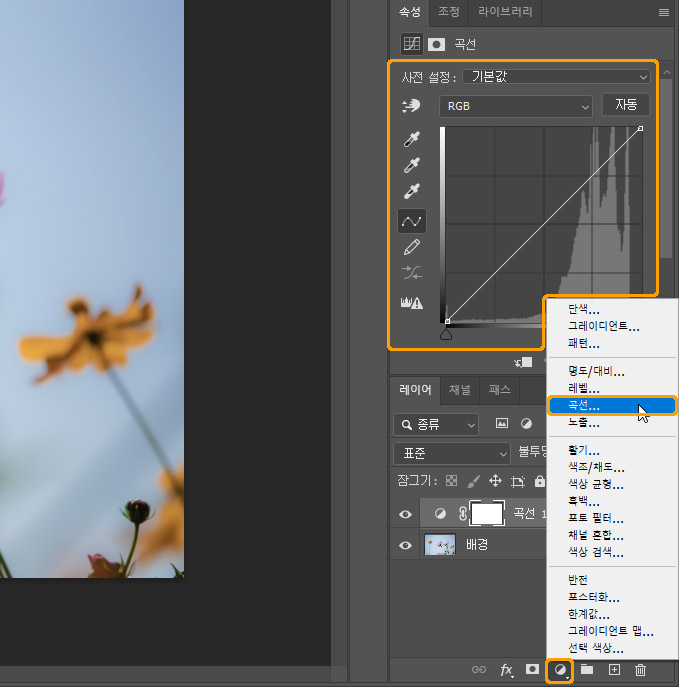The height and width of the screenshot is (687, 679).
Task: Click the curve's top-right white endpoint
Action: pos(640,128)
